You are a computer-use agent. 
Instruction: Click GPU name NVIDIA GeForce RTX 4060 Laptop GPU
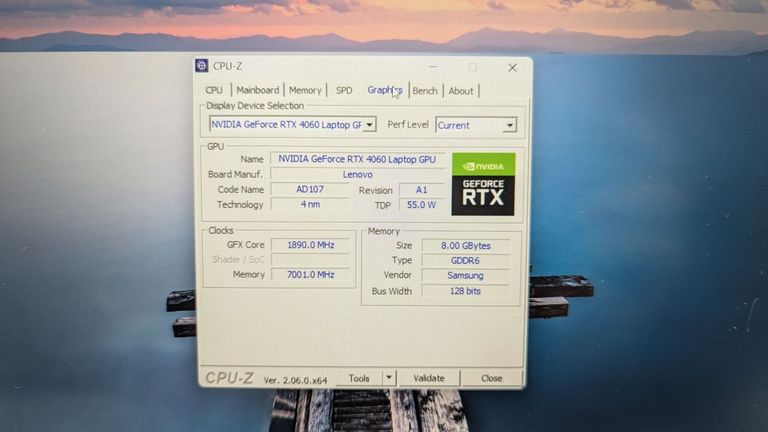(x=357, y=159)
